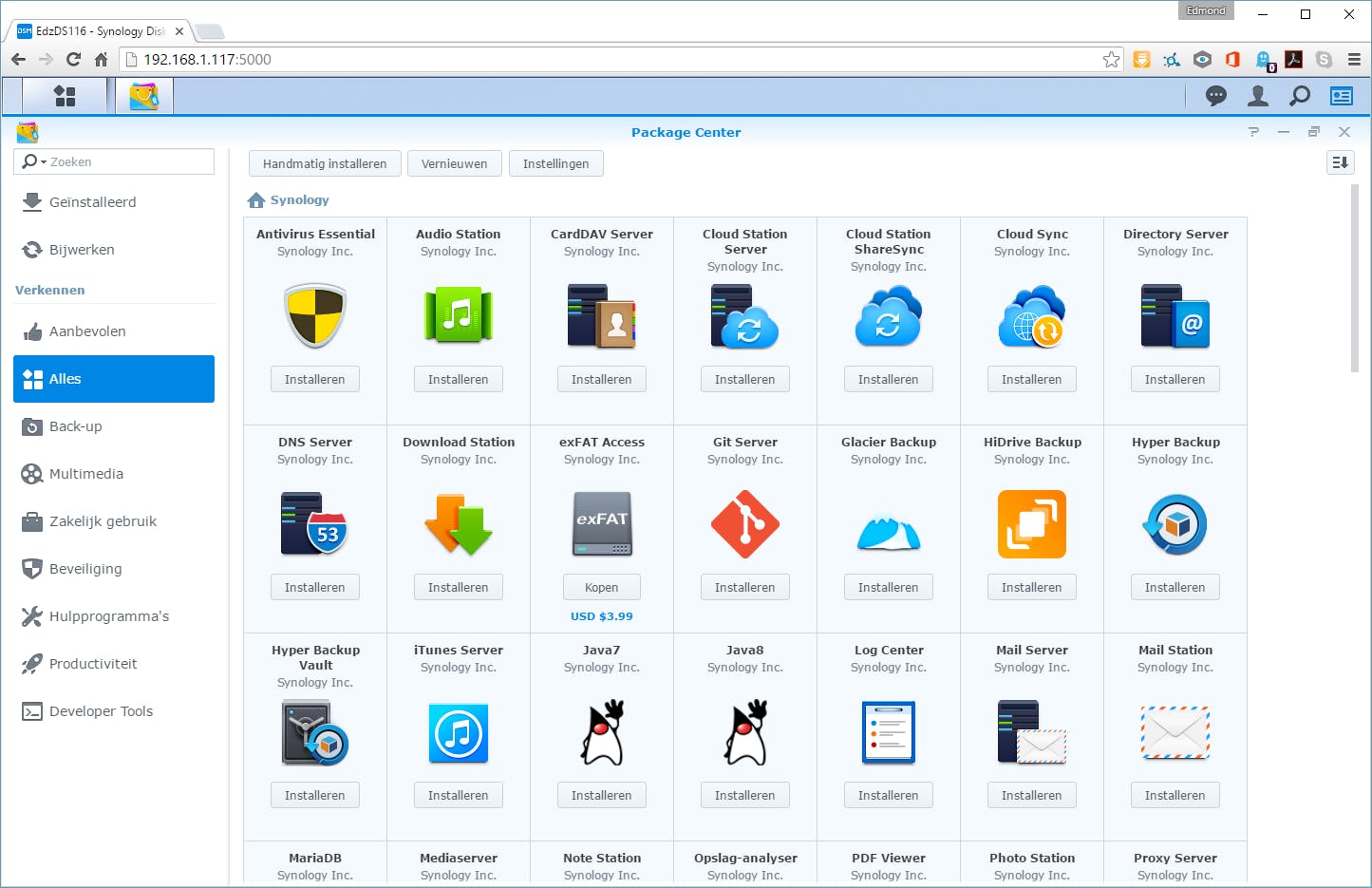1372x888 pixels.
Task: Open the Bijwerken updates section
Action: pyautogui.click(x=114, y=250)
